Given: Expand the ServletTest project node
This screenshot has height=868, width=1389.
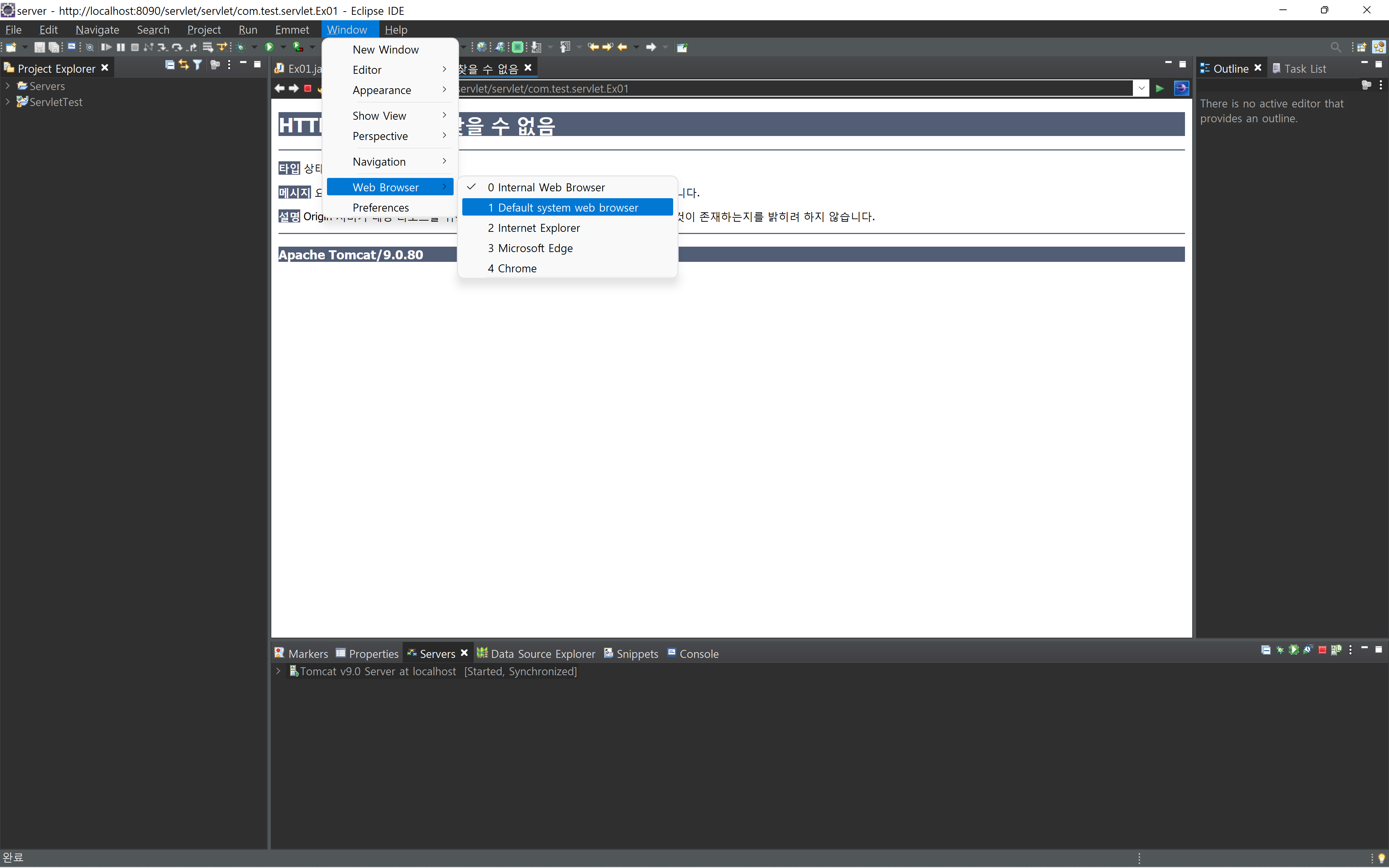Looking at the screenshot, I should pyautogui.click(x=8, y=102).
